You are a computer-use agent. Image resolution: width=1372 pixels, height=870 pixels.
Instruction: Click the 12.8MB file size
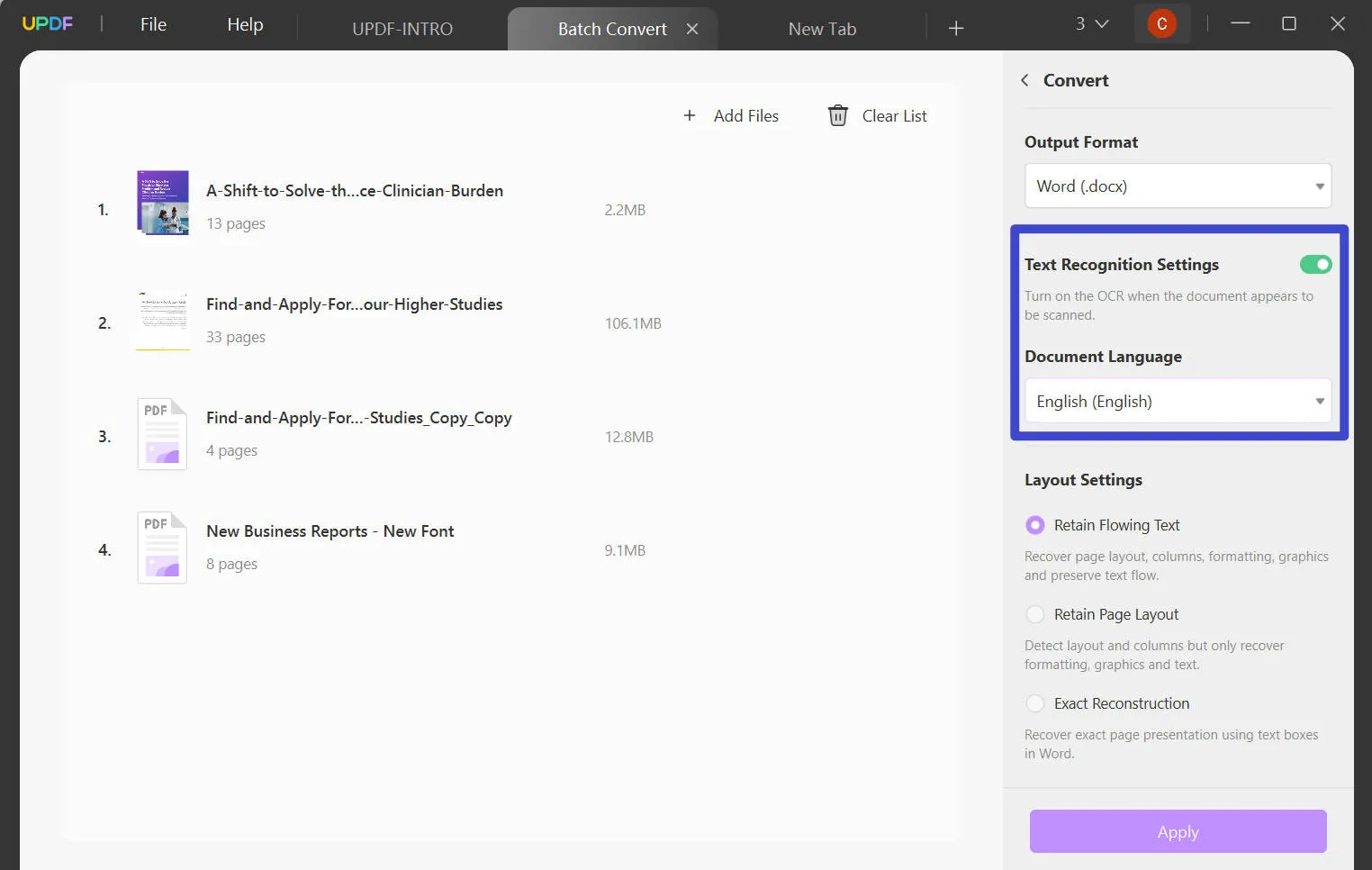(629, 437)
